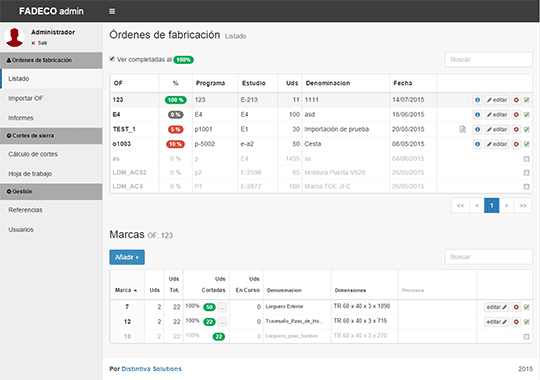Check the checkbox for order LDM_ACS2

coord(527,173)
